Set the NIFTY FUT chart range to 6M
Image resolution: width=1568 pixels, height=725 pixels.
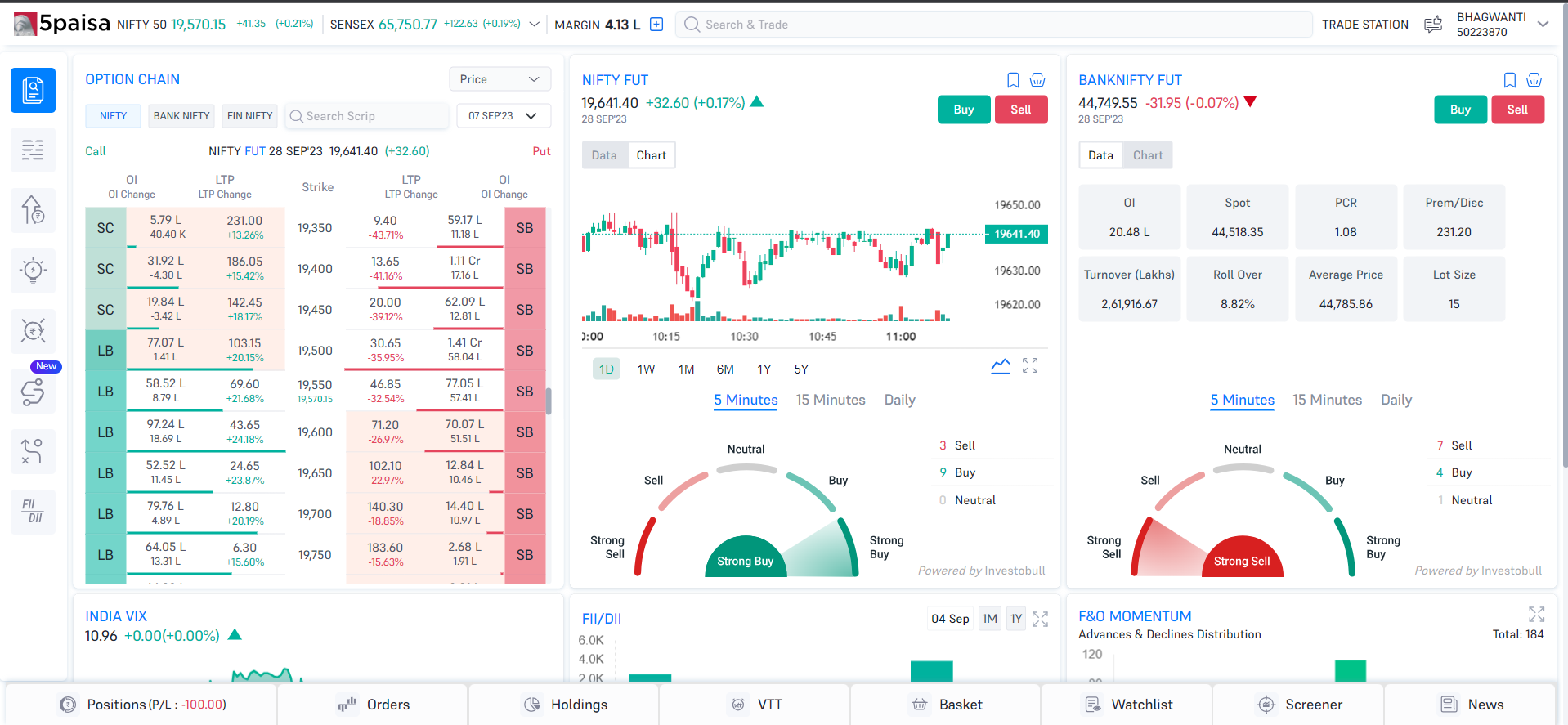[725, 369]
